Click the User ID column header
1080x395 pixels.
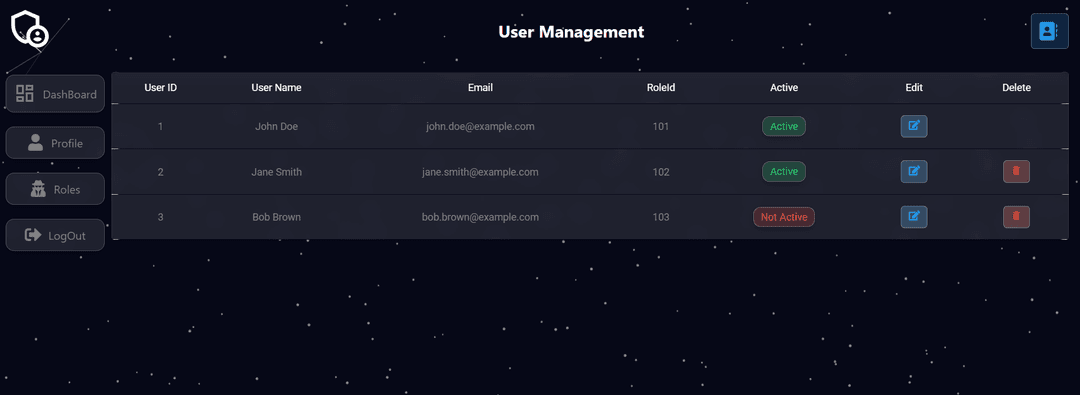pos(160,88)
